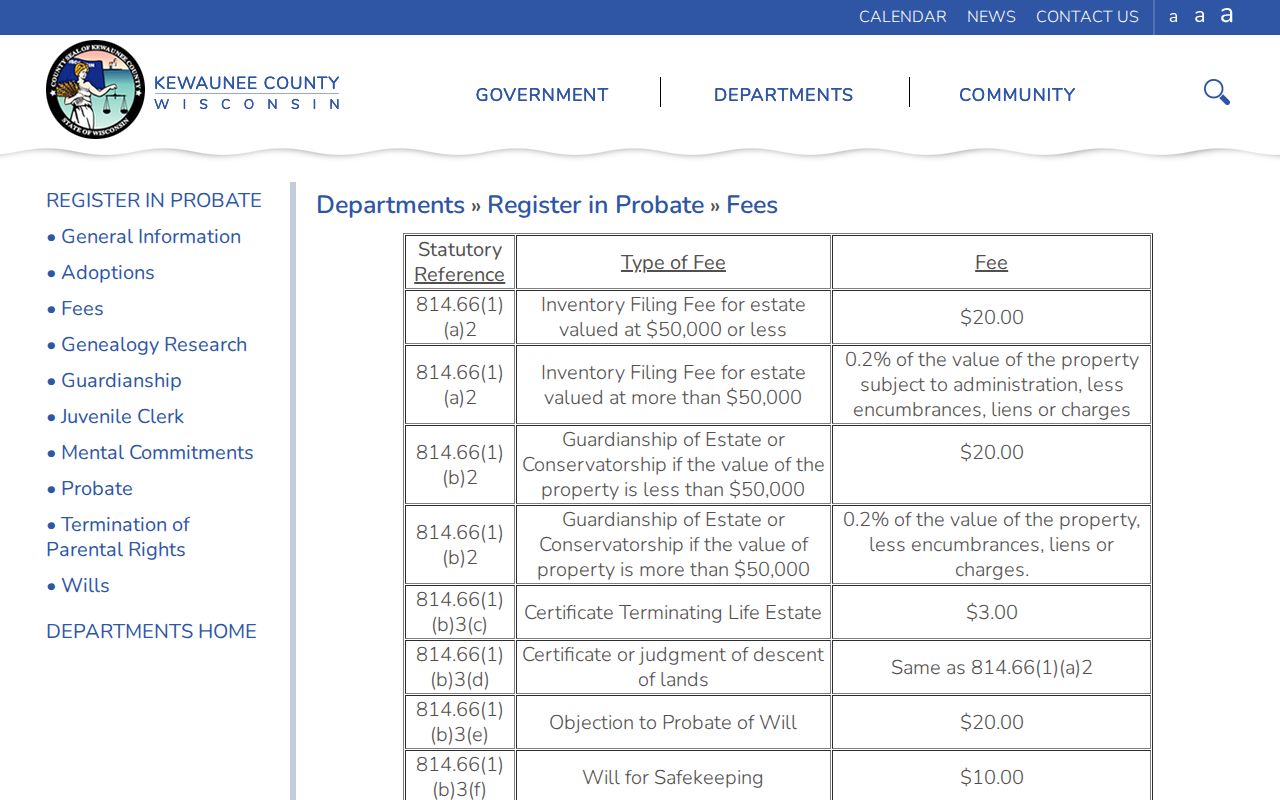Select the 'Objection to Probate of Will' cell
1280x800 pixels.
[673, 722]
